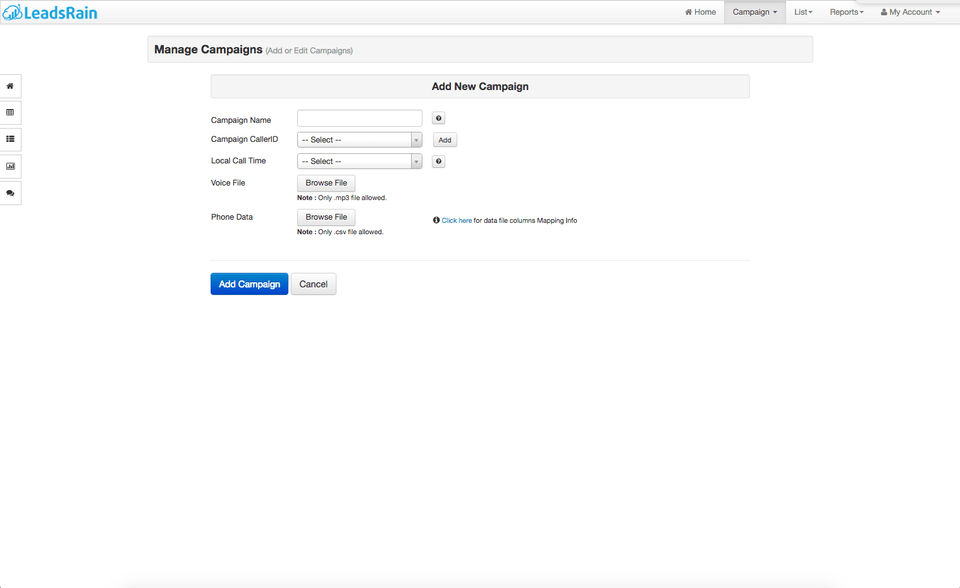Image resolution: width=960 pixels, height=588 pixels.
Task: Click the Local Call Time label
Action: 238,160
